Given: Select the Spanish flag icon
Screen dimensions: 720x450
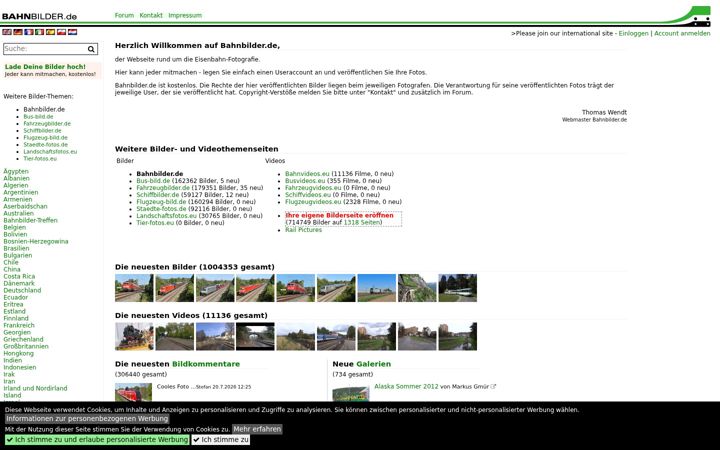Looking at the screenshot, I should [x=51, y=32].
